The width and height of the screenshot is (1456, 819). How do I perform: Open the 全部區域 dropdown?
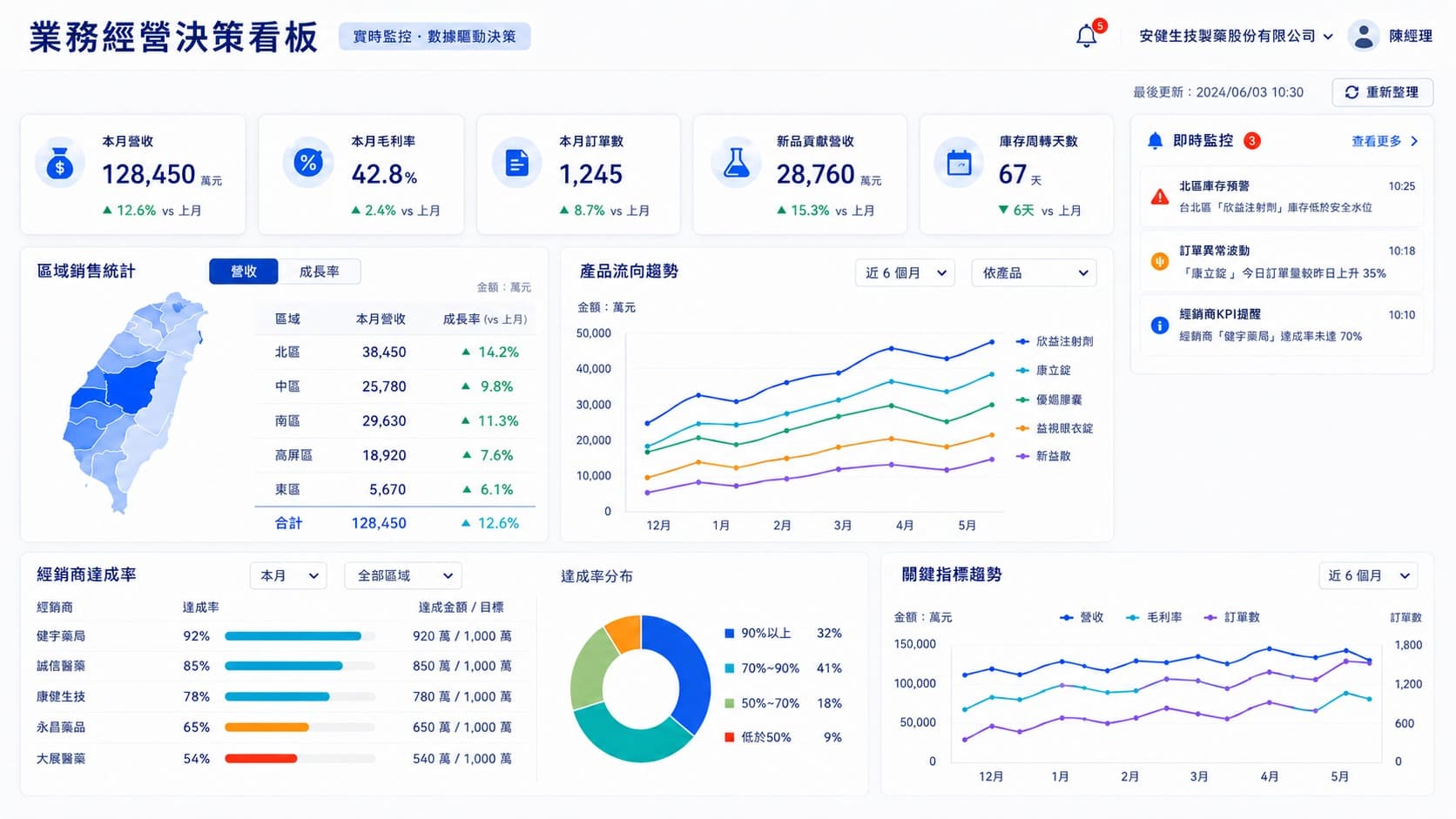404,575
